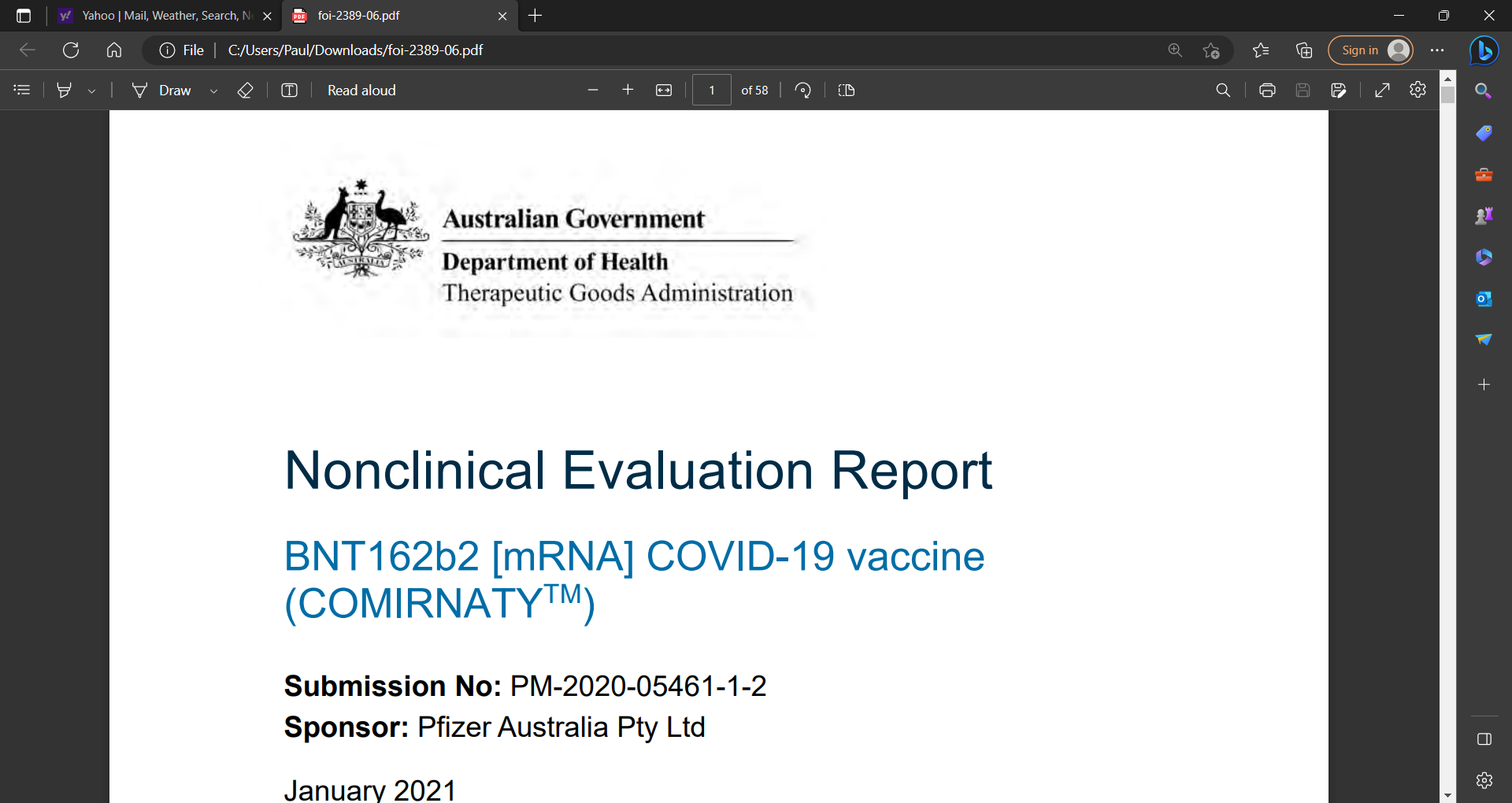Open browser Settings and more menu
This screenshot has height=803, width=1512.
1437,50
